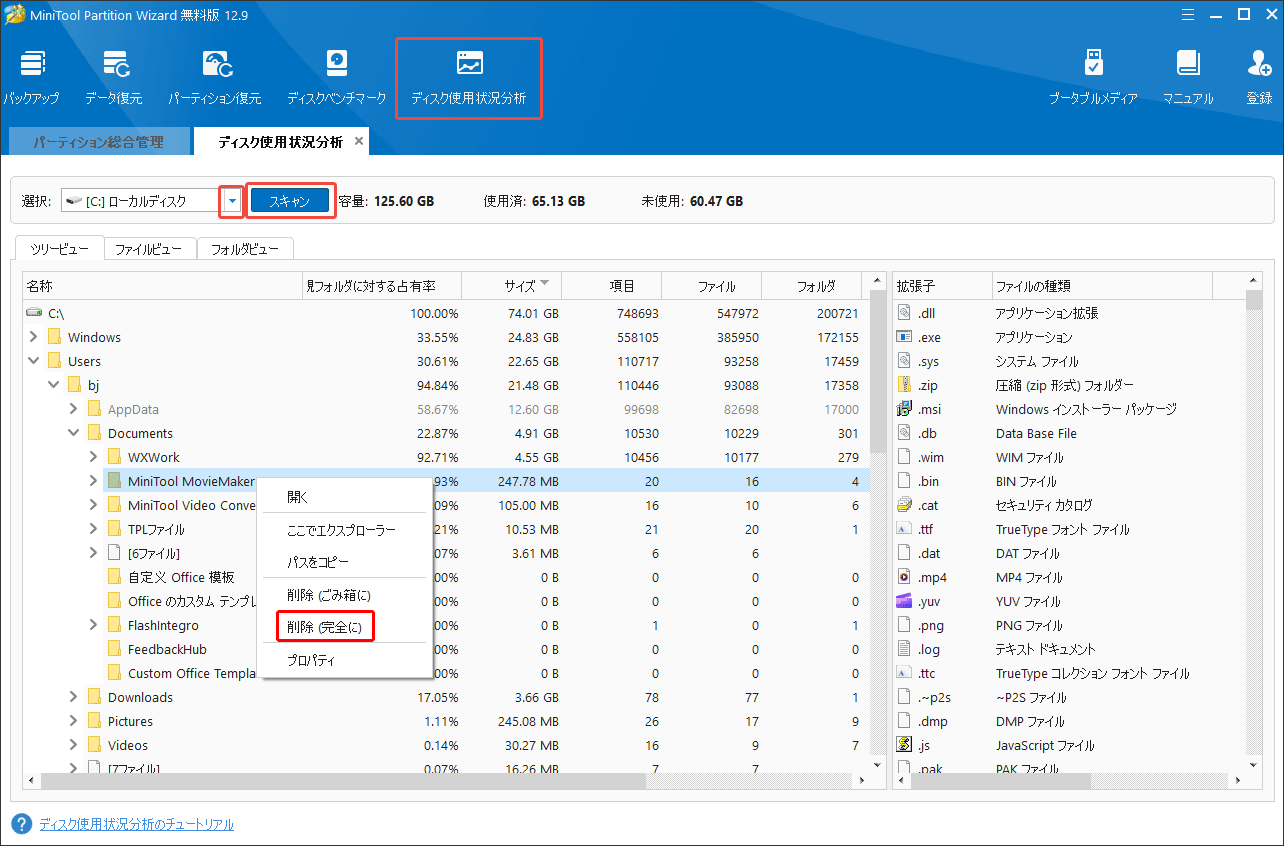Select パスをコピー in the context menu
Viewport: 1284px width, 846px height.
318,562
